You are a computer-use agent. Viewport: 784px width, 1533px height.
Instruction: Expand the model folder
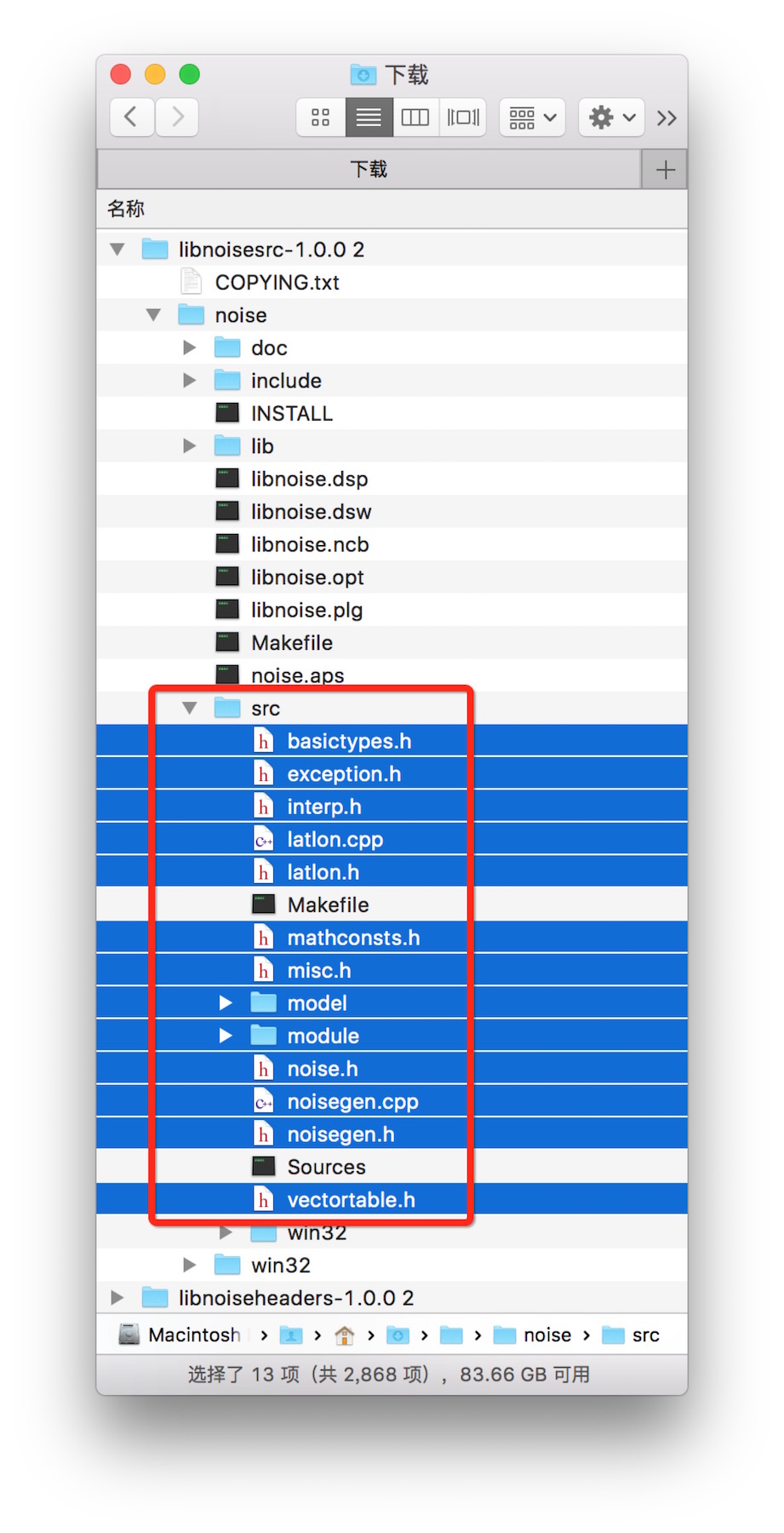pyautogui.click(x=226, y=1002)
